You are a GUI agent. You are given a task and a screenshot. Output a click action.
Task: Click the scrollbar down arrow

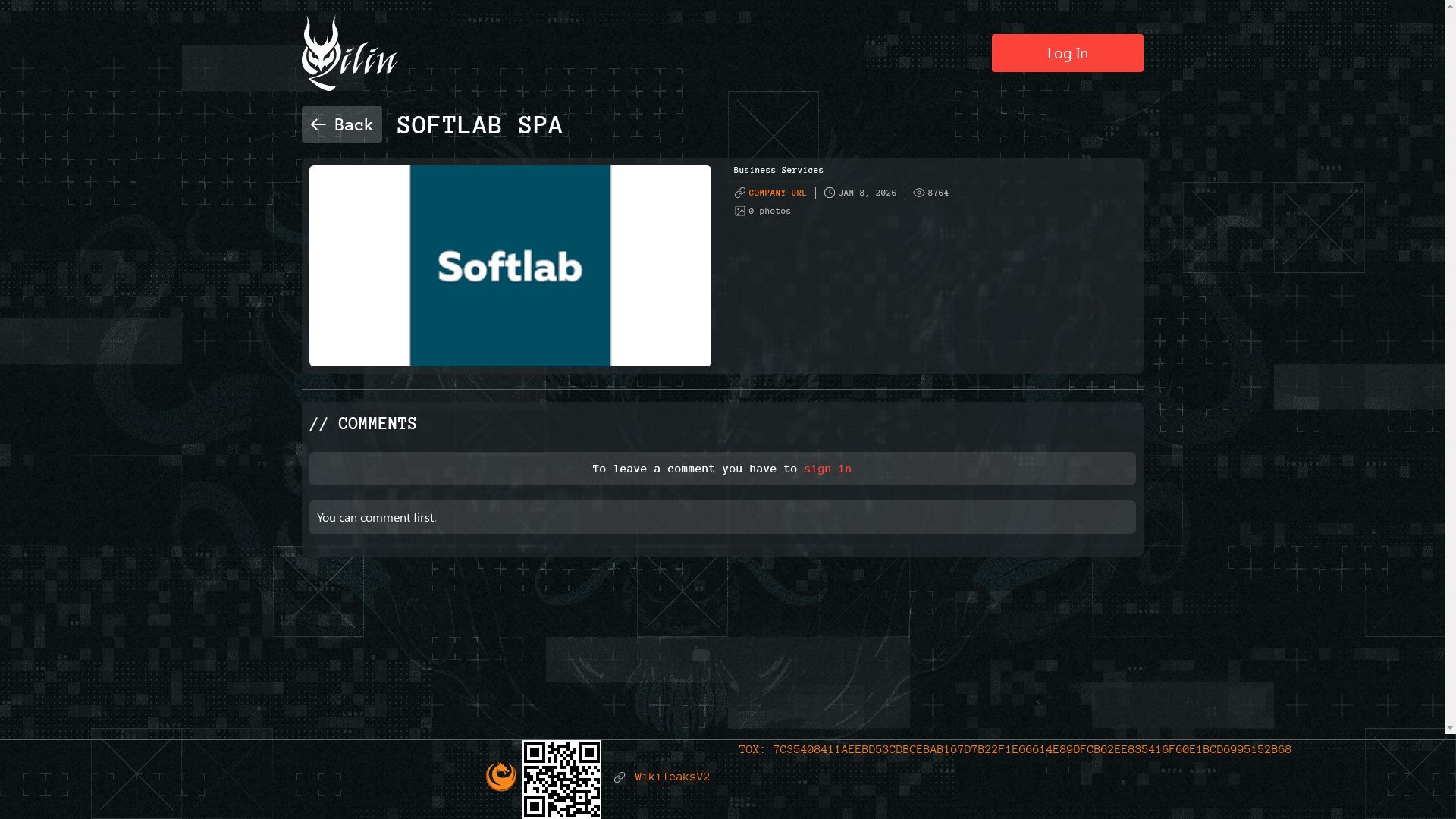(x=1450, y=728)
